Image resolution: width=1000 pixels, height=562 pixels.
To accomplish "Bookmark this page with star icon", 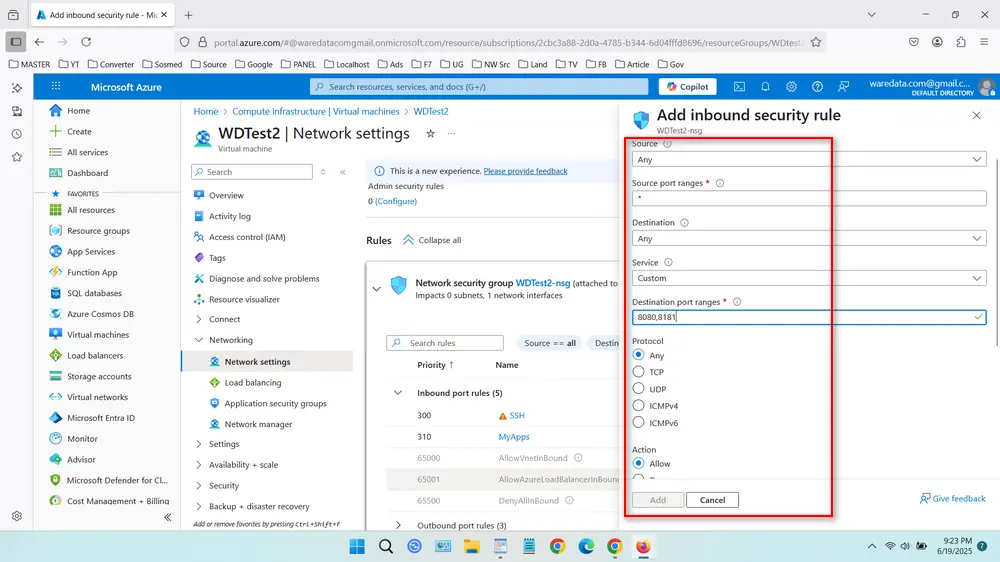I will click(x=816, y=42).
